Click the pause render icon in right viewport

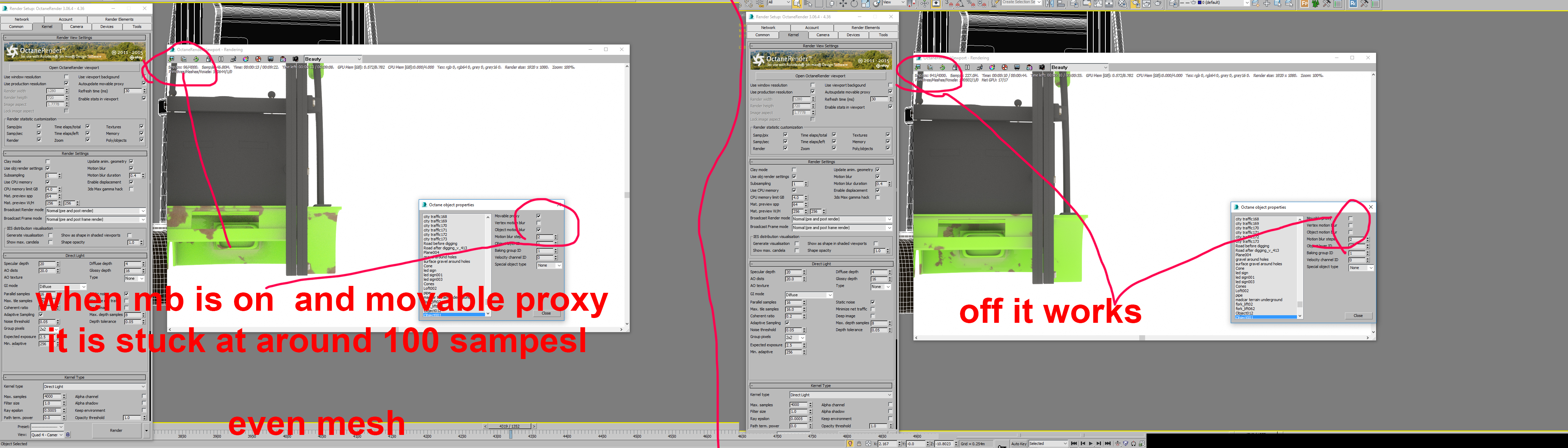click(x=967, y=68)
